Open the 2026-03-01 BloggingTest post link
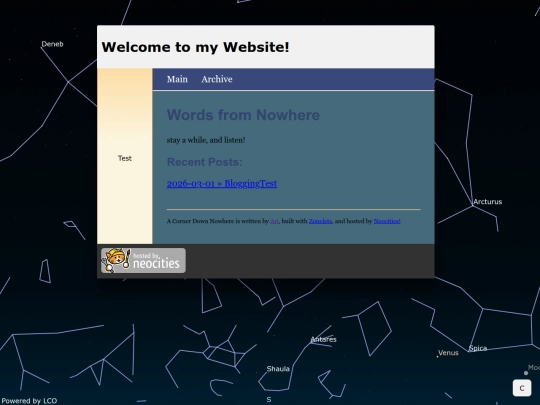The height and width of the screenshot is (405, 540). (x=222, y=184)
